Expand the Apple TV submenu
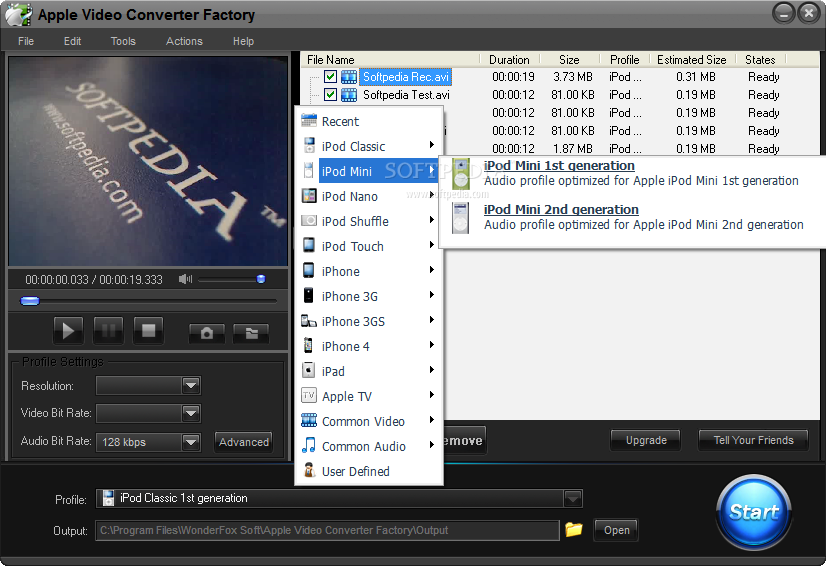Screen dimensions: 826x566 coord(432,395)
